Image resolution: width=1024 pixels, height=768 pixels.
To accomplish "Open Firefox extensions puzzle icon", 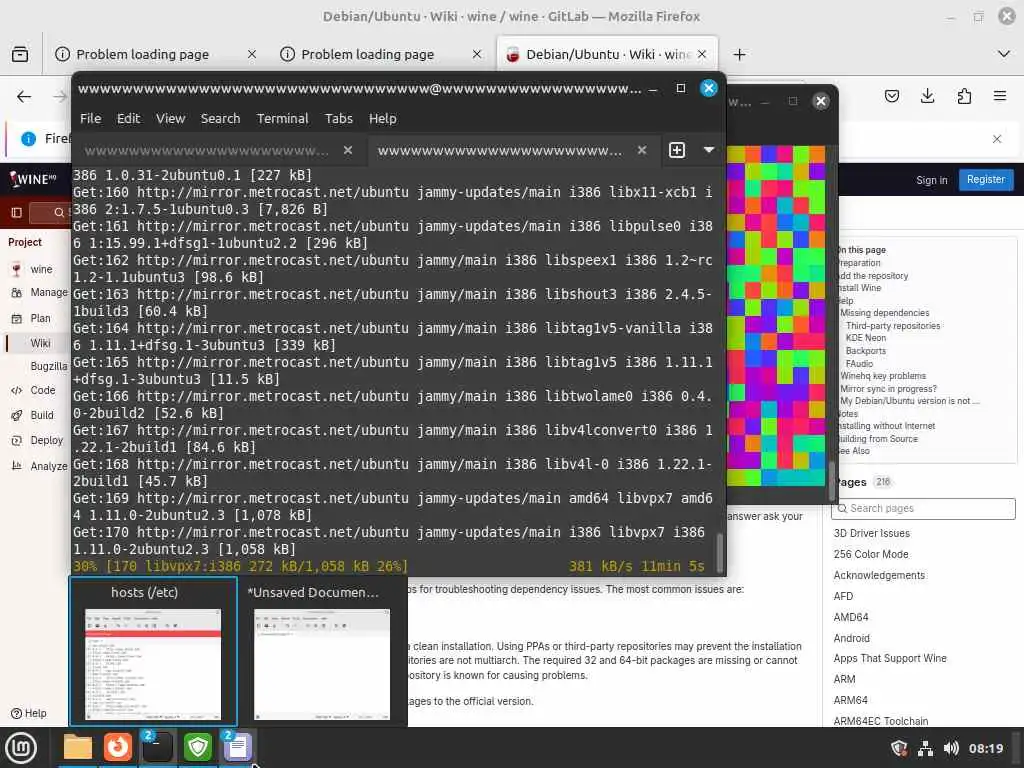I will point(964,97).
